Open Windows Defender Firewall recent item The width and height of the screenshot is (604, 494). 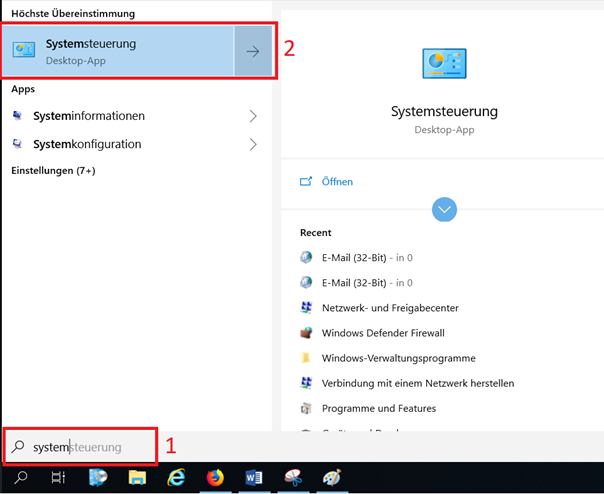(x=382, y=333)
